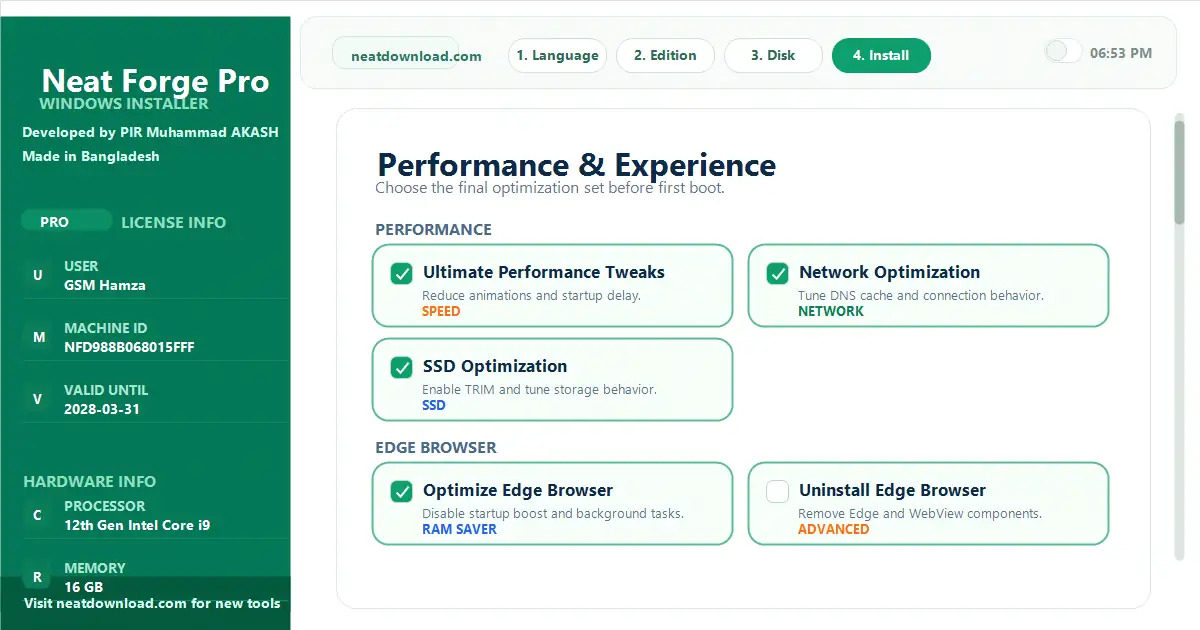Screen dimensions: 1200x630
Task: Uncheck Ultimate Performance Tweaks checkbox
Action: tap(402, 273)
